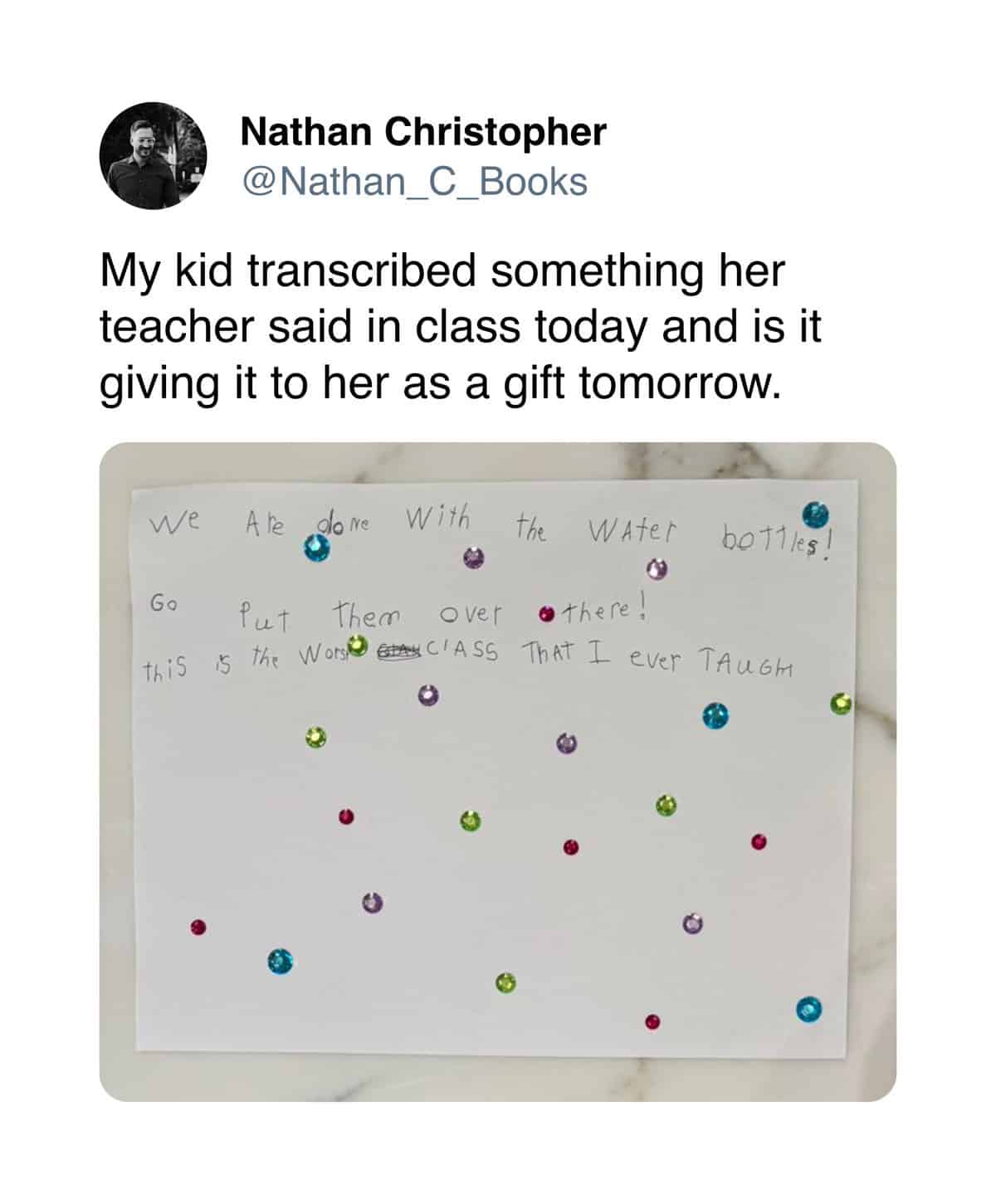This screenshot has height=1204, width=996.
Task: Click the handwritten word "WAter"
Action: coord(632,530)
